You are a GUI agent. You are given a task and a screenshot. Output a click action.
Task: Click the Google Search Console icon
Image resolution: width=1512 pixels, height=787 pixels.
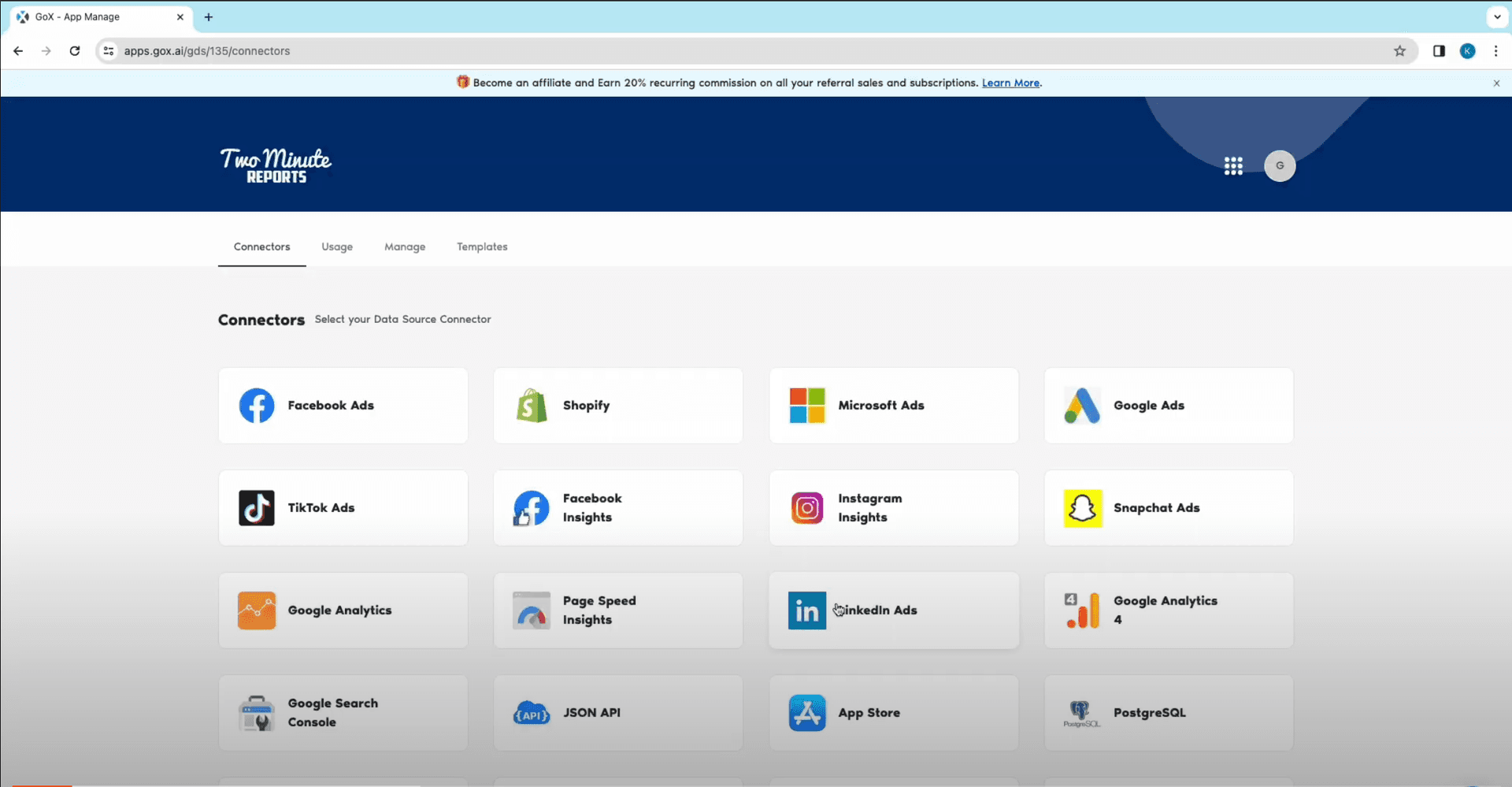257,713
